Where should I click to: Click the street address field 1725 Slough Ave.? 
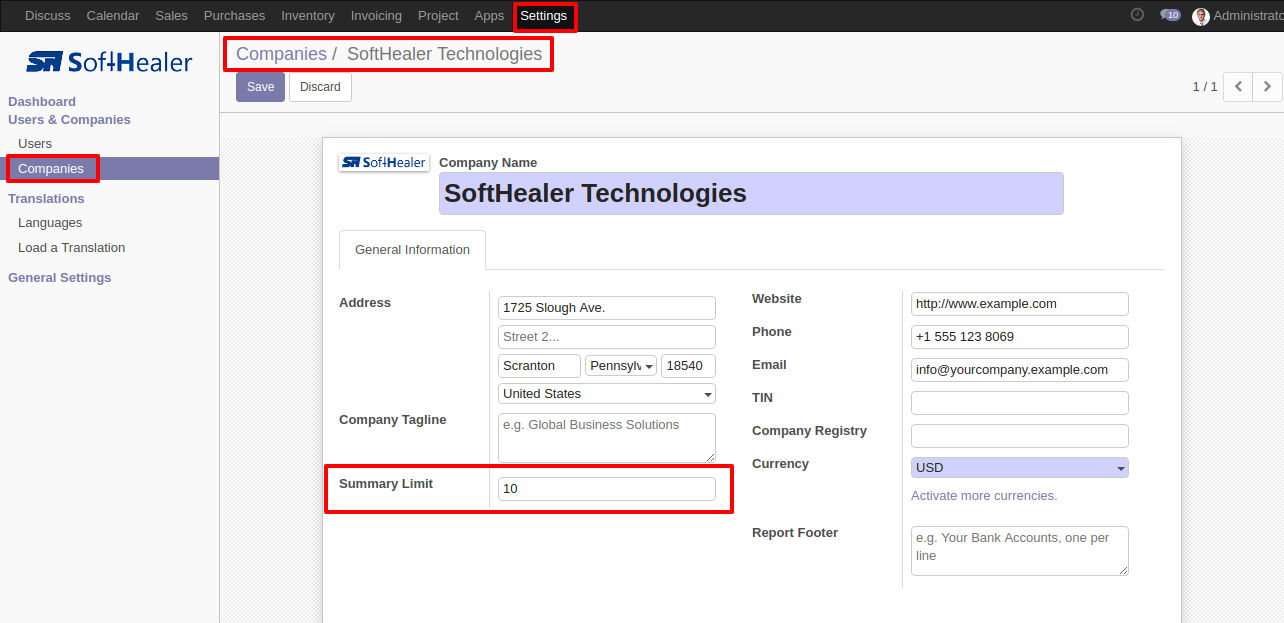tap(607, 308)
